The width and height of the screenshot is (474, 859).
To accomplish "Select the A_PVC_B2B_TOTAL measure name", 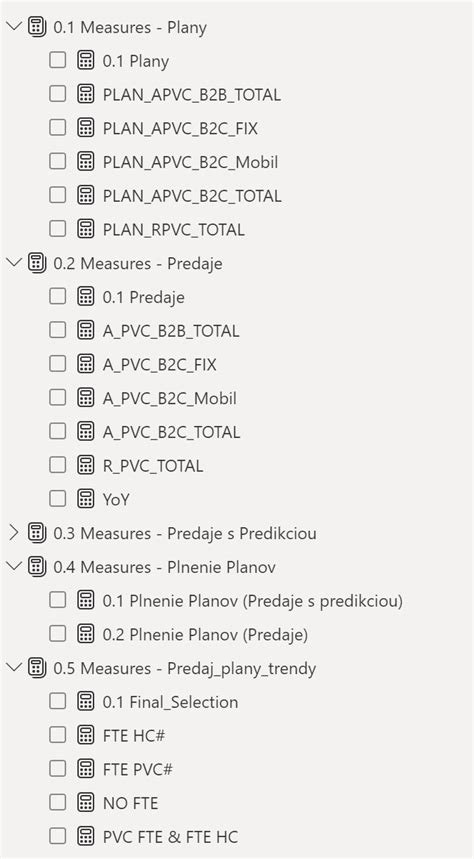I will 171,331.
